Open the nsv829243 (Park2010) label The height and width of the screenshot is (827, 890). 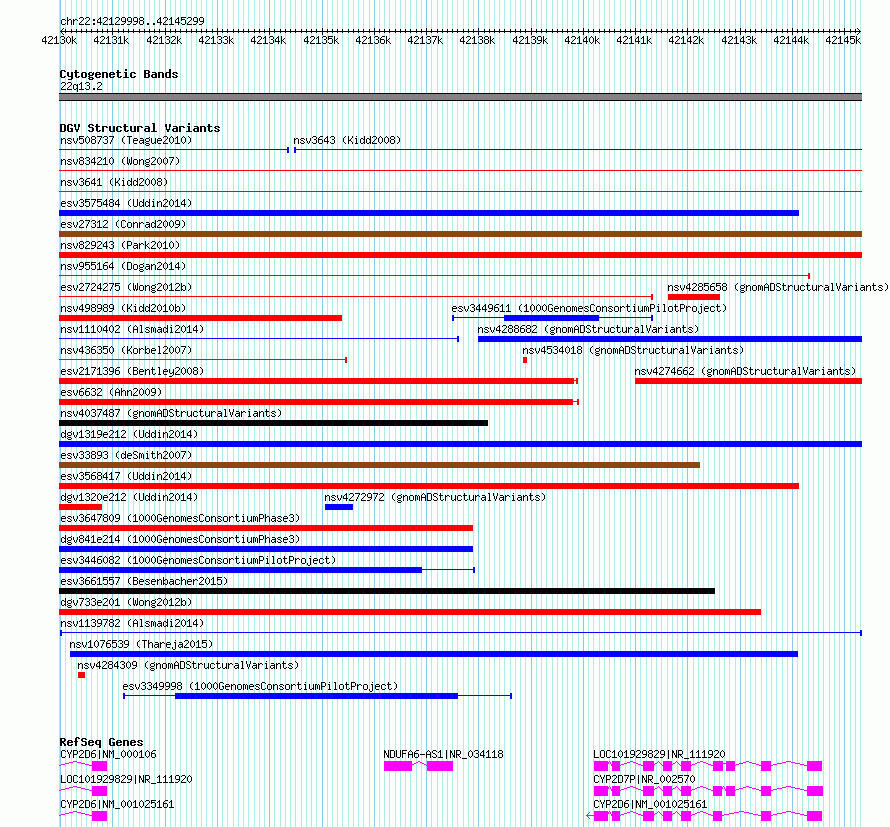coord(120,245)
